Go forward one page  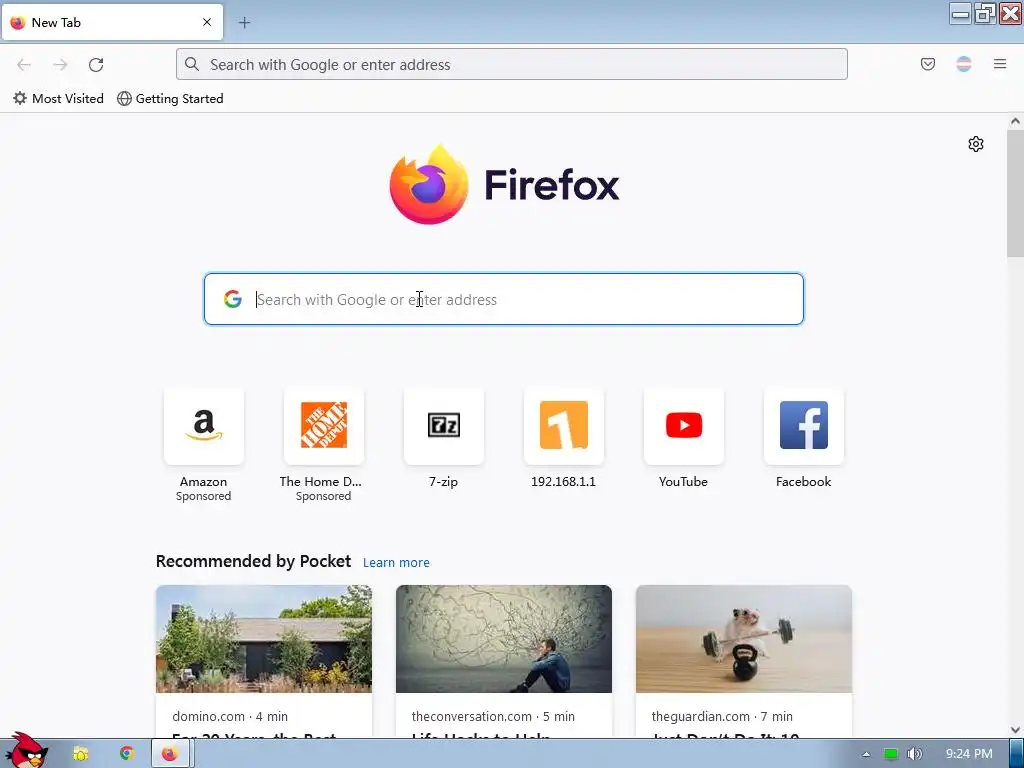(60, 65)
